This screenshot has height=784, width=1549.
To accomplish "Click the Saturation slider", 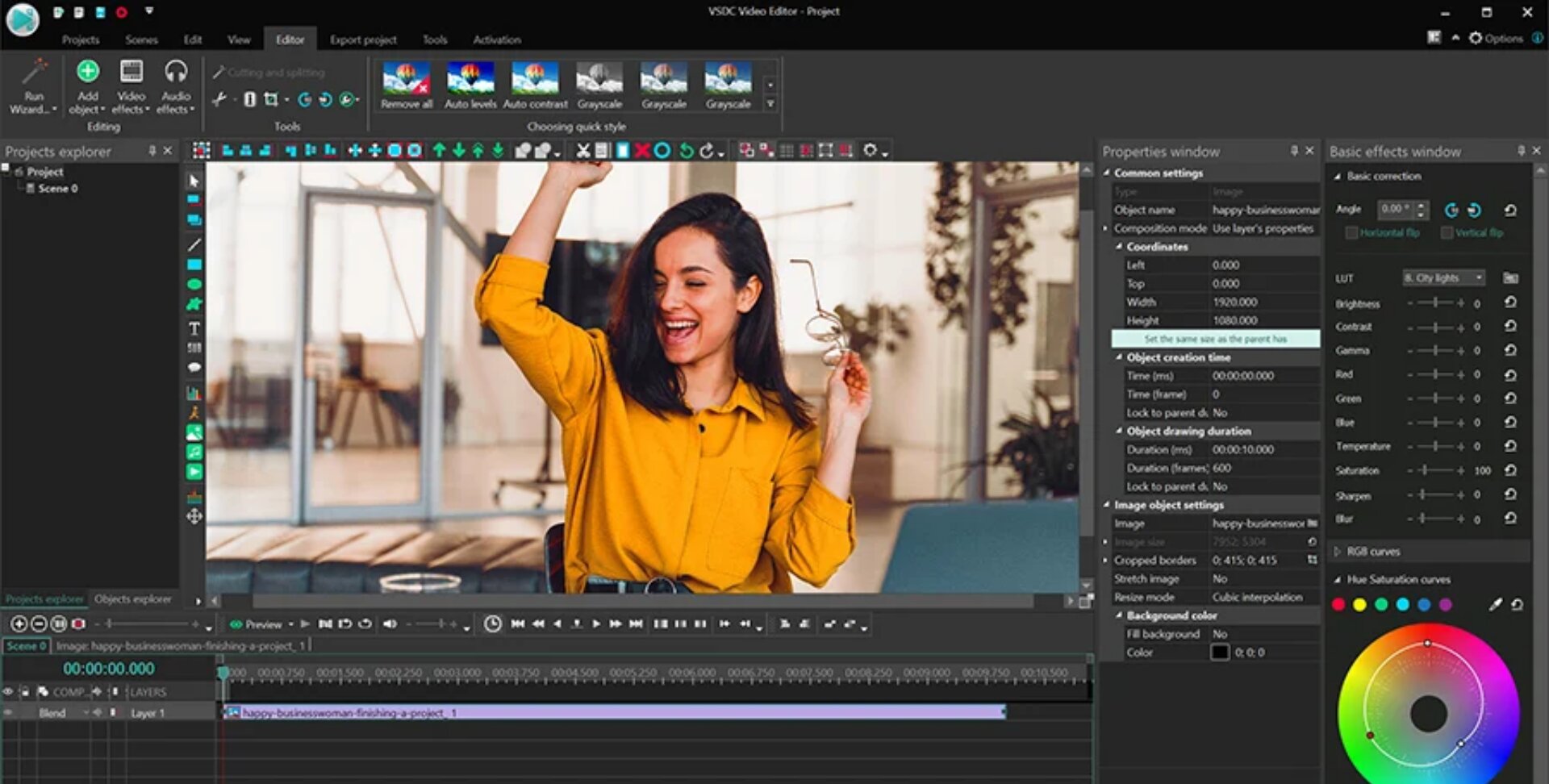I will pyautogui.click(x=1435, y=471).
